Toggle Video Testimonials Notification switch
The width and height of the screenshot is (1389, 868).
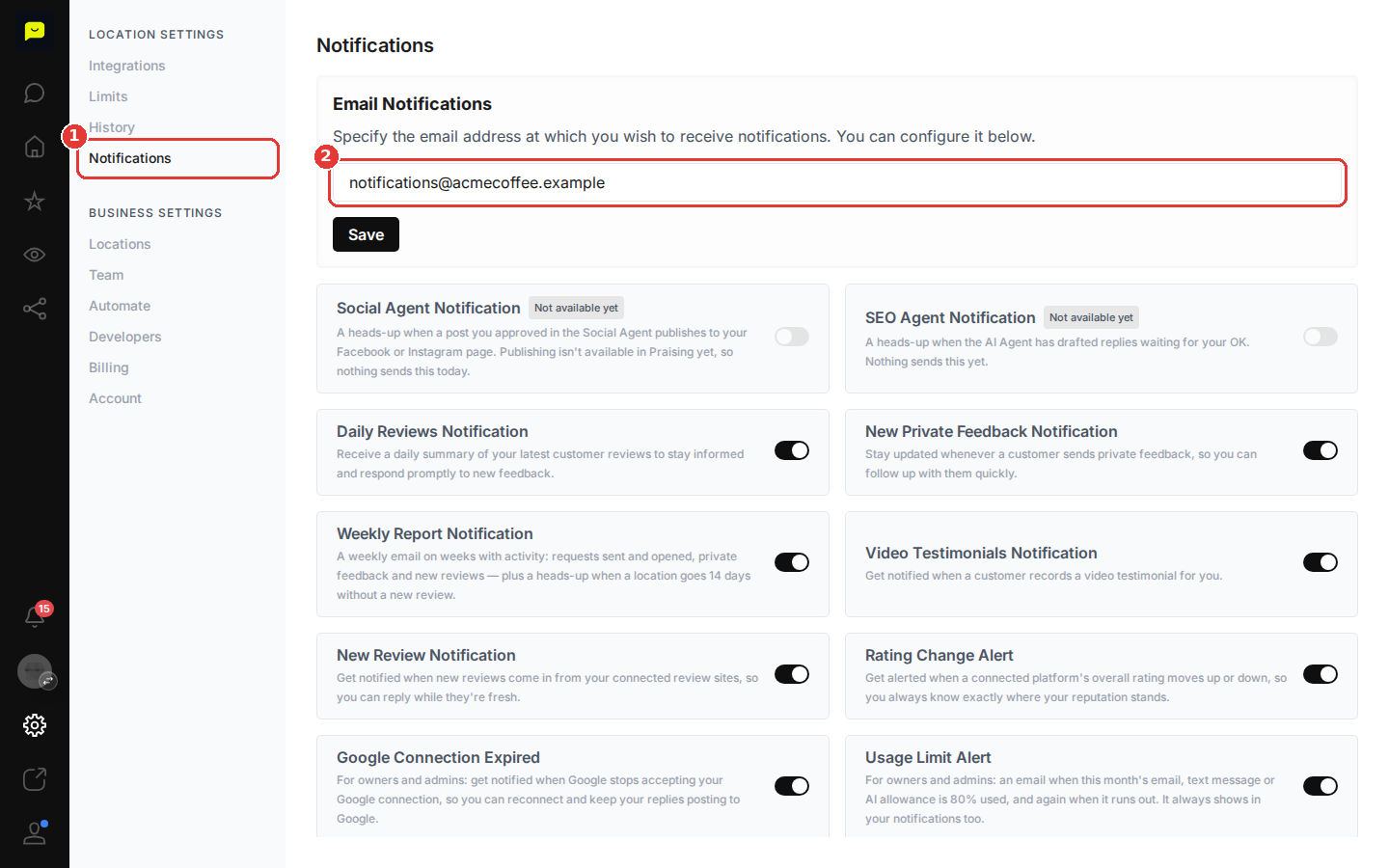1321,562
